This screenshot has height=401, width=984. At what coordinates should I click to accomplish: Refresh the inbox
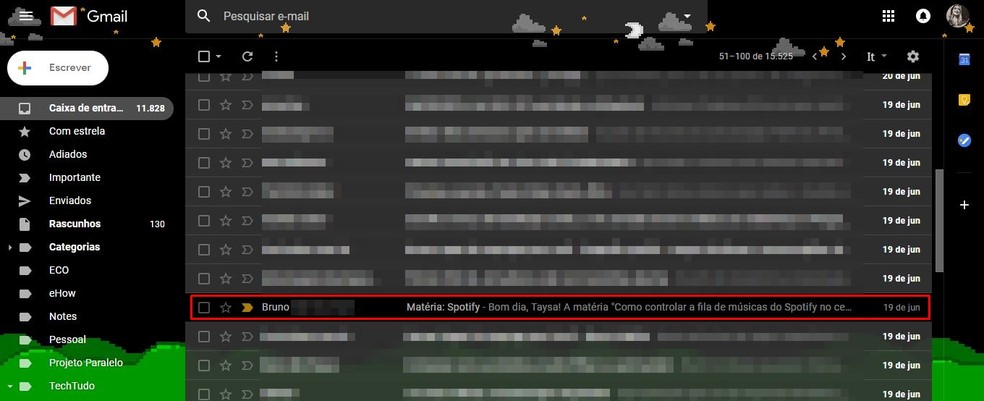[x=247, y=56]
